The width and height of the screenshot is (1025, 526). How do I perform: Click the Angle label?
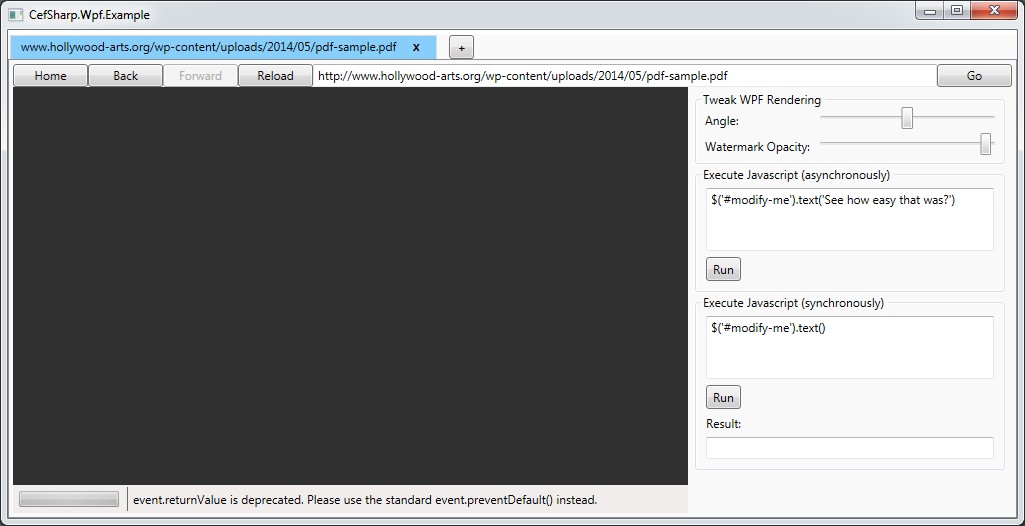coord(722,121)
